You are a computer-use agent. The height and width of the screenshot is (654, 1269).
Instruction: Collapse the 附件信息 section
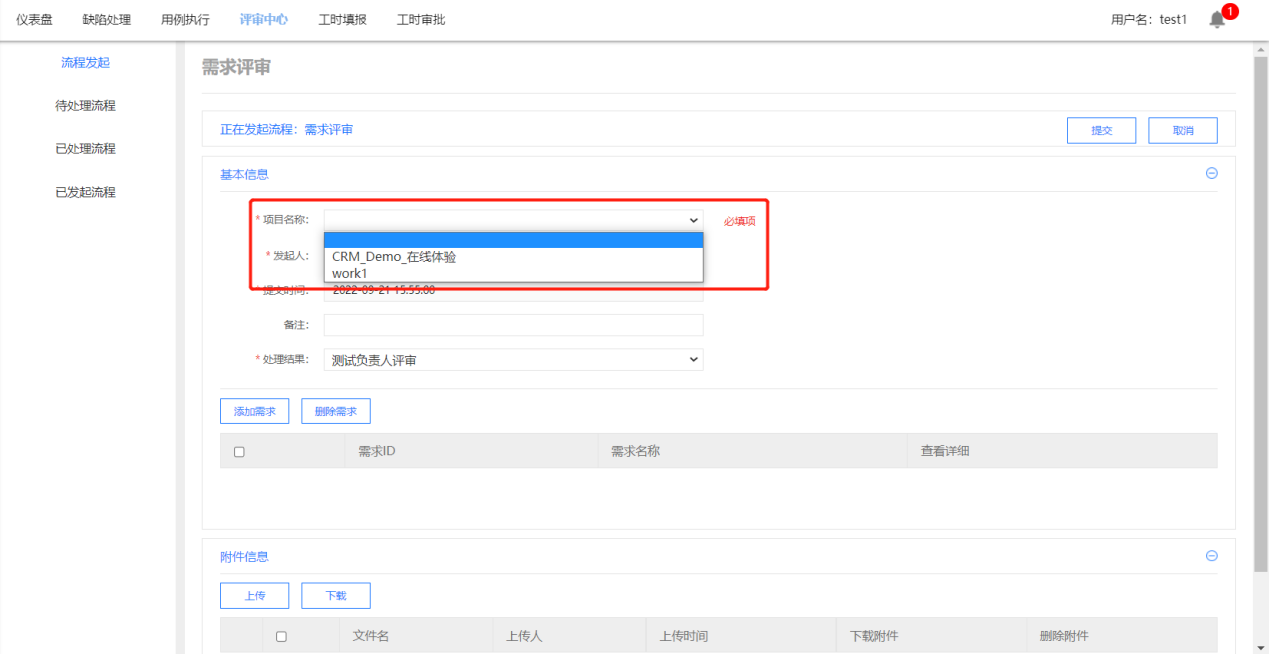[x=1212, y=556]
